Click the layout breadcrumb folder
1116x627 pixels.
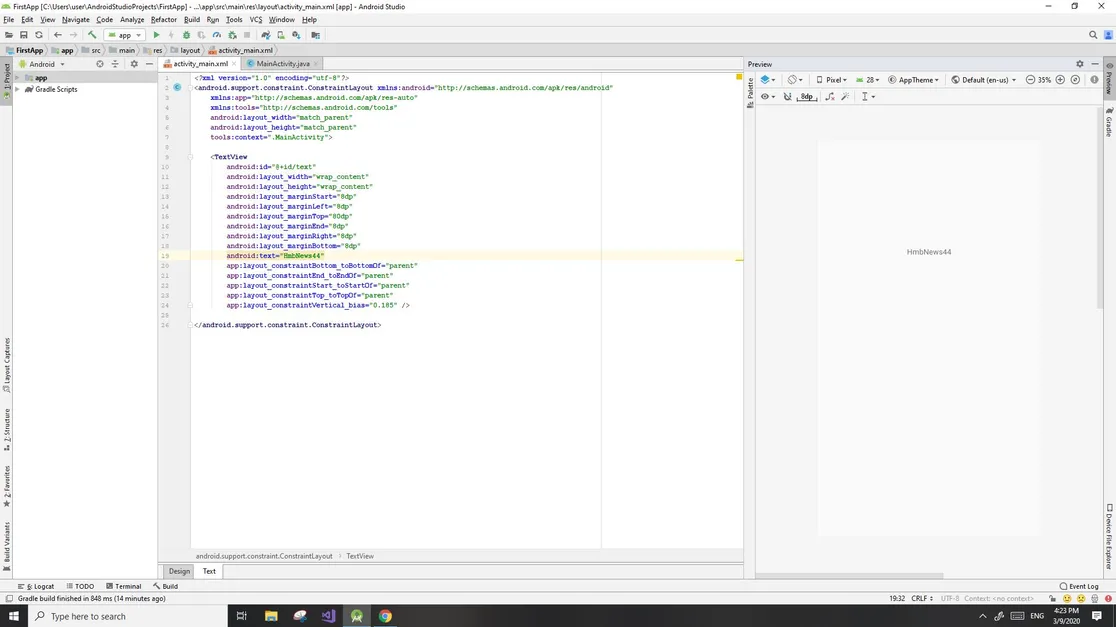coord(185,51)
